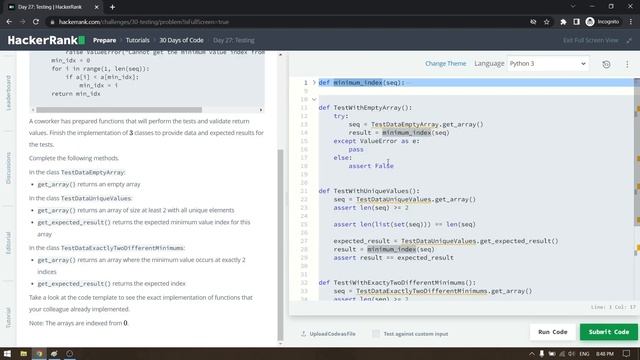Click scroll-right arrow of code sample scrollbar

click(261, 110)
